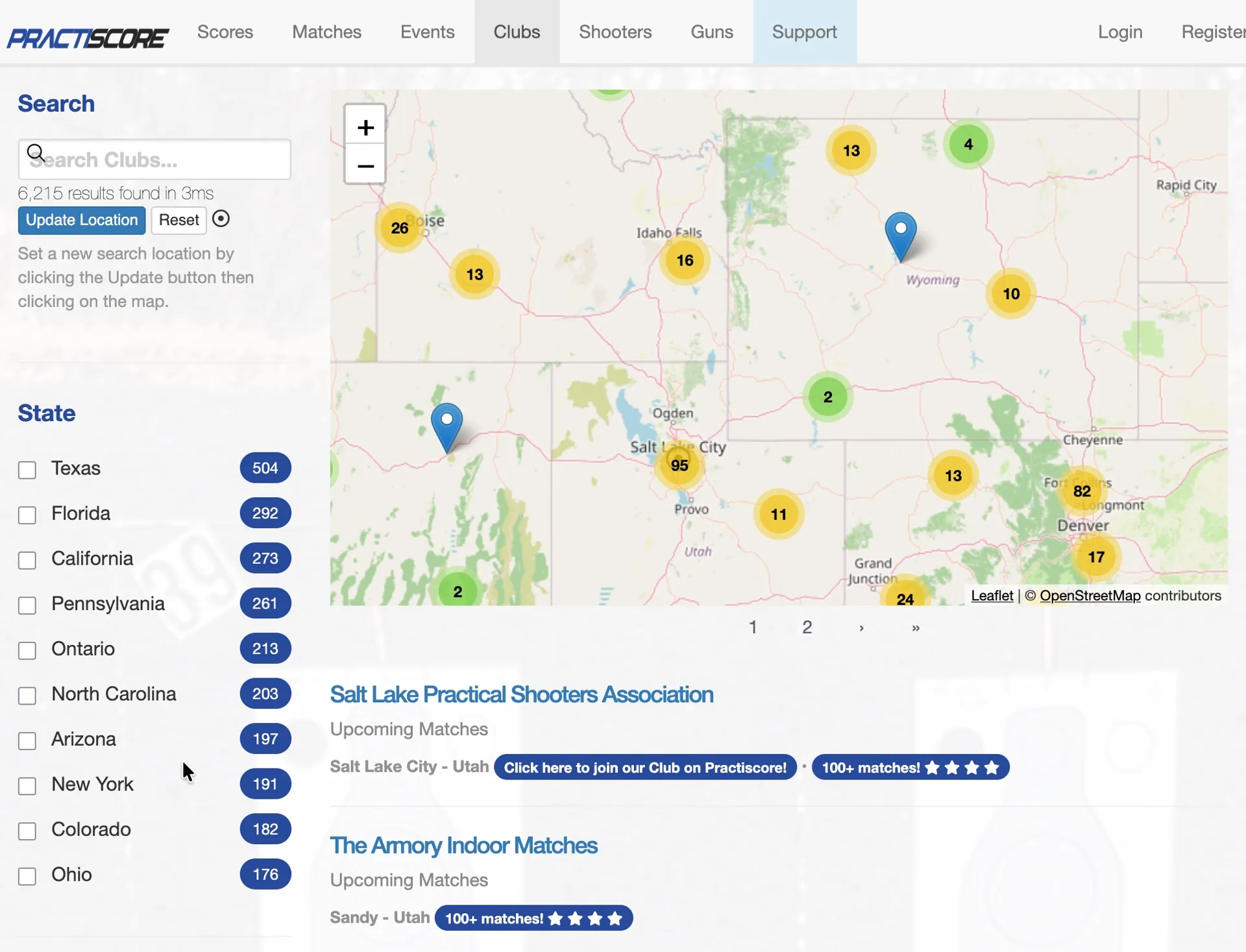Check the California state filter
The height and width of the screenshot is (952, 1246).
[x=27, y=560]
